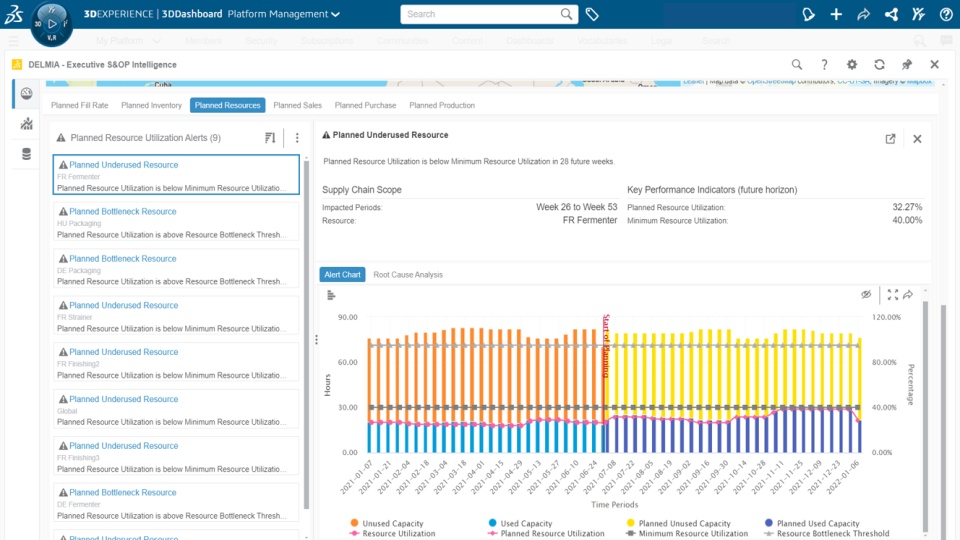
Task: Toggle Planned Resource Utilization legend entry
Action: [546, 534]
